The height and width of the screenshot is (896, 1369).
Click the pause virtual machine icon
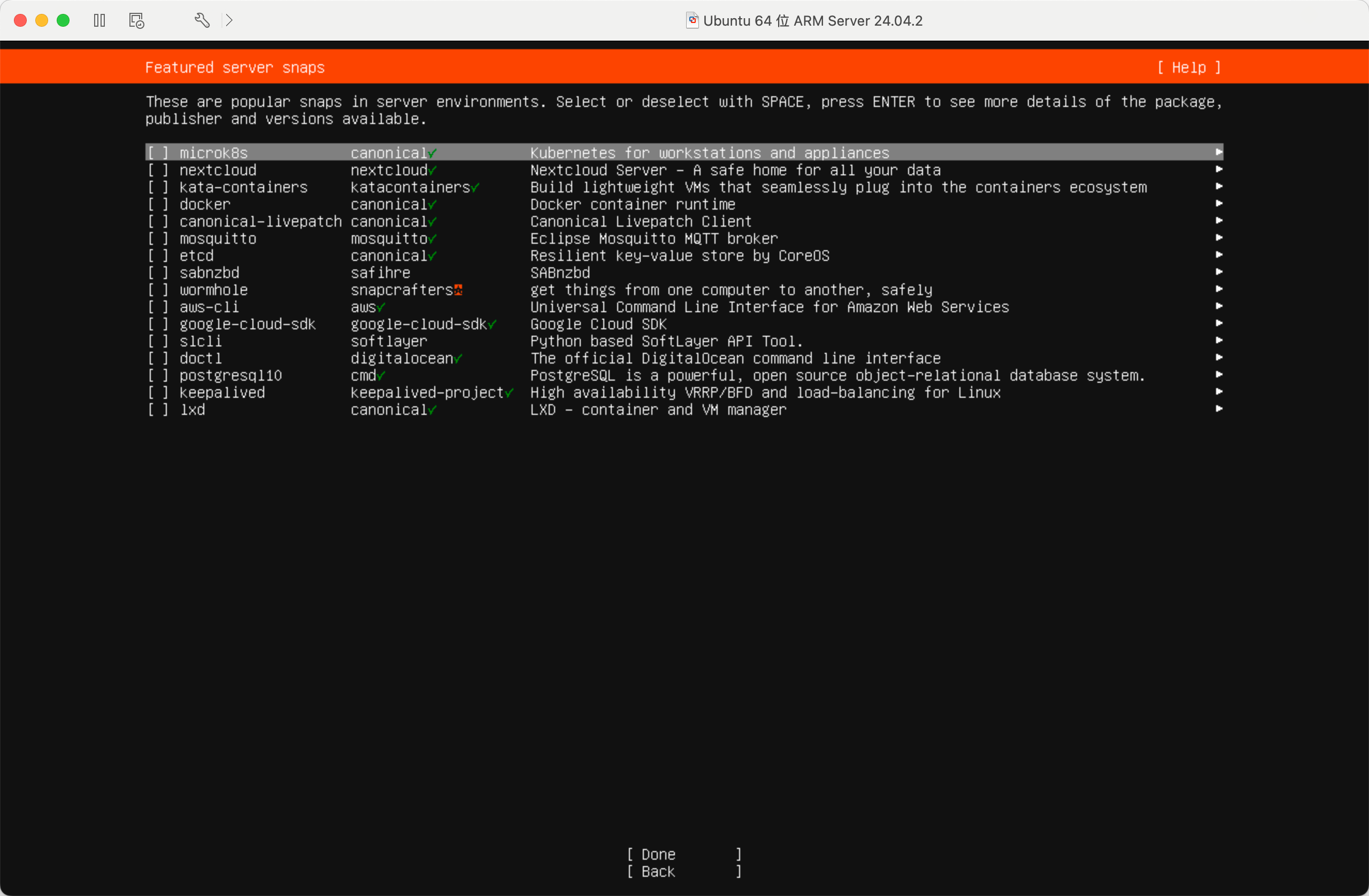(99, 21)
